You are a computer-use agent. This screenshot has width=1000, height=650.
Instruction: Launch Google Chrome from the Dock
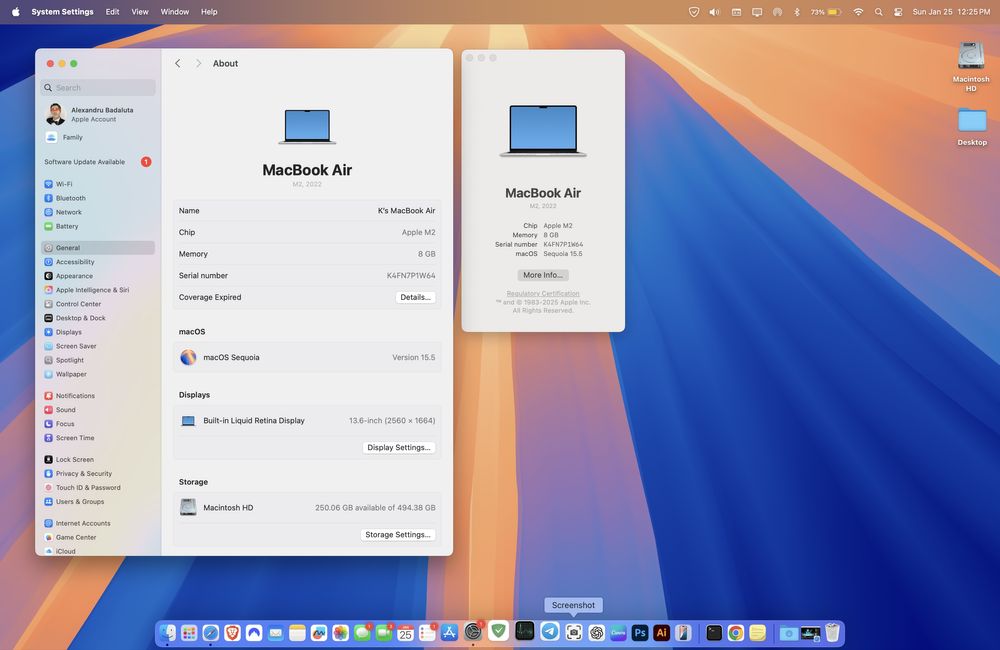pos(735,633)
